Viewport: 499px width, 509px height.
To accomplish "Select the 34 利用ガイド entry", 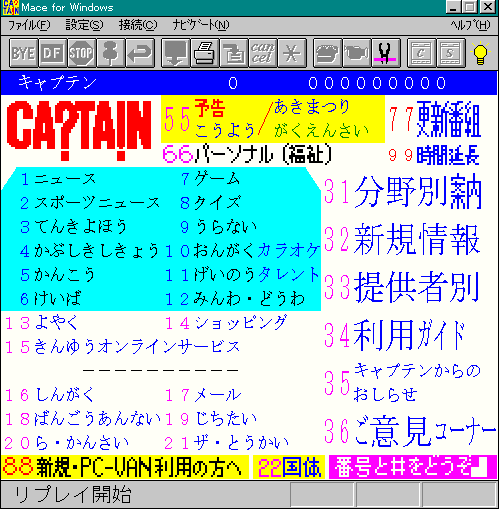I will [395, 335].
